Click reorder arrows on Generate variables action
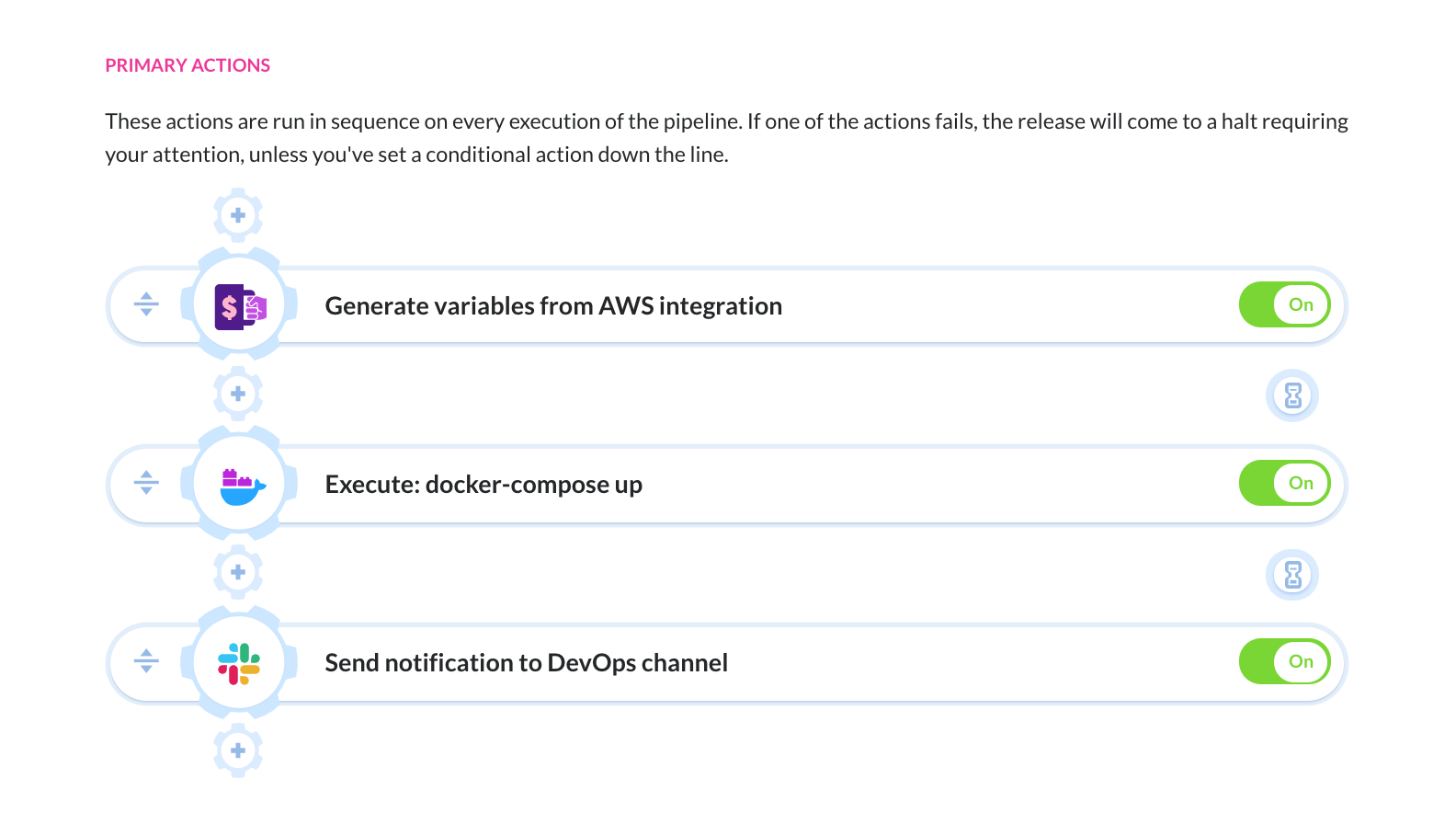The height and width of the screenshot is (836, 1456). 146,304
